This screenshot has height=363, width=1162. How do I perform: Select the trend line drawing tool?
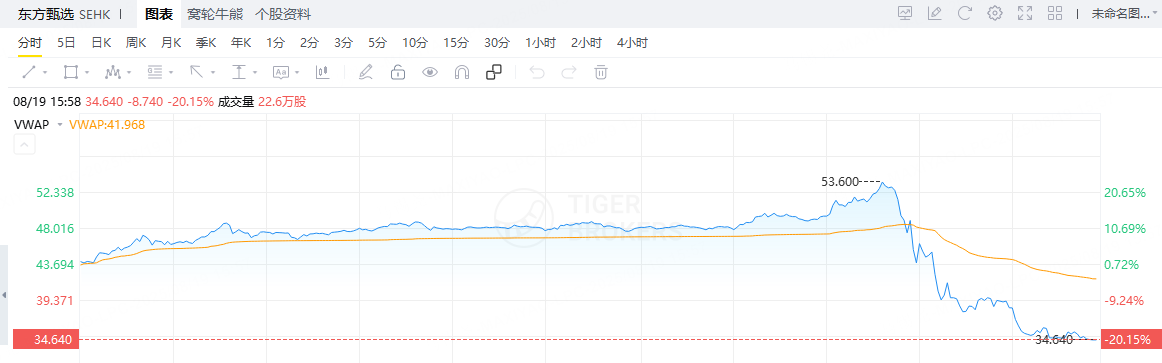[30, 72]
